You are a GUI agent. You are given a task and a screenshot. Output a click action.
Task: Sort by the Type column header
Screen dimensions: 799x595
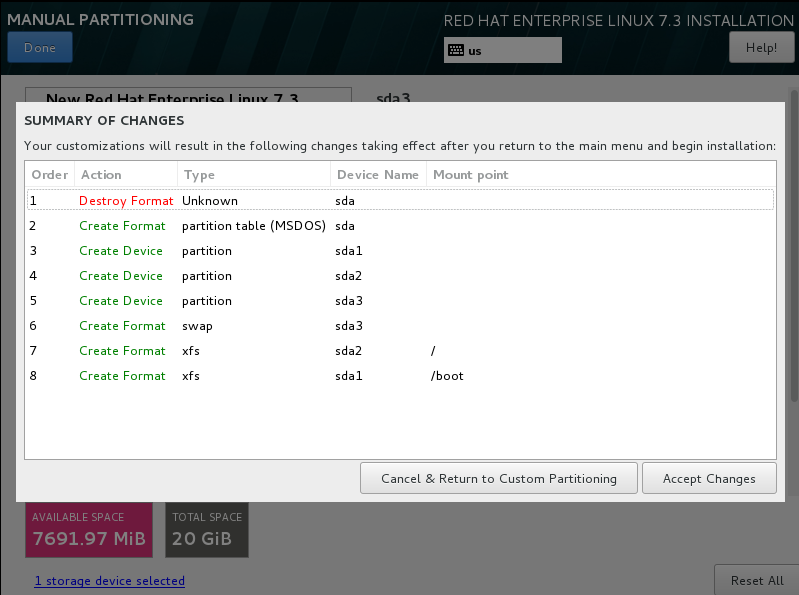(254, 175)
